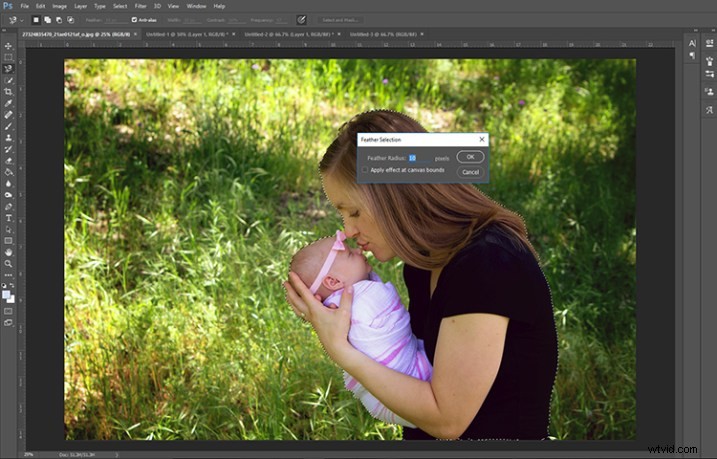Switch to the Untitled-2 document tab

click(288, 34)
